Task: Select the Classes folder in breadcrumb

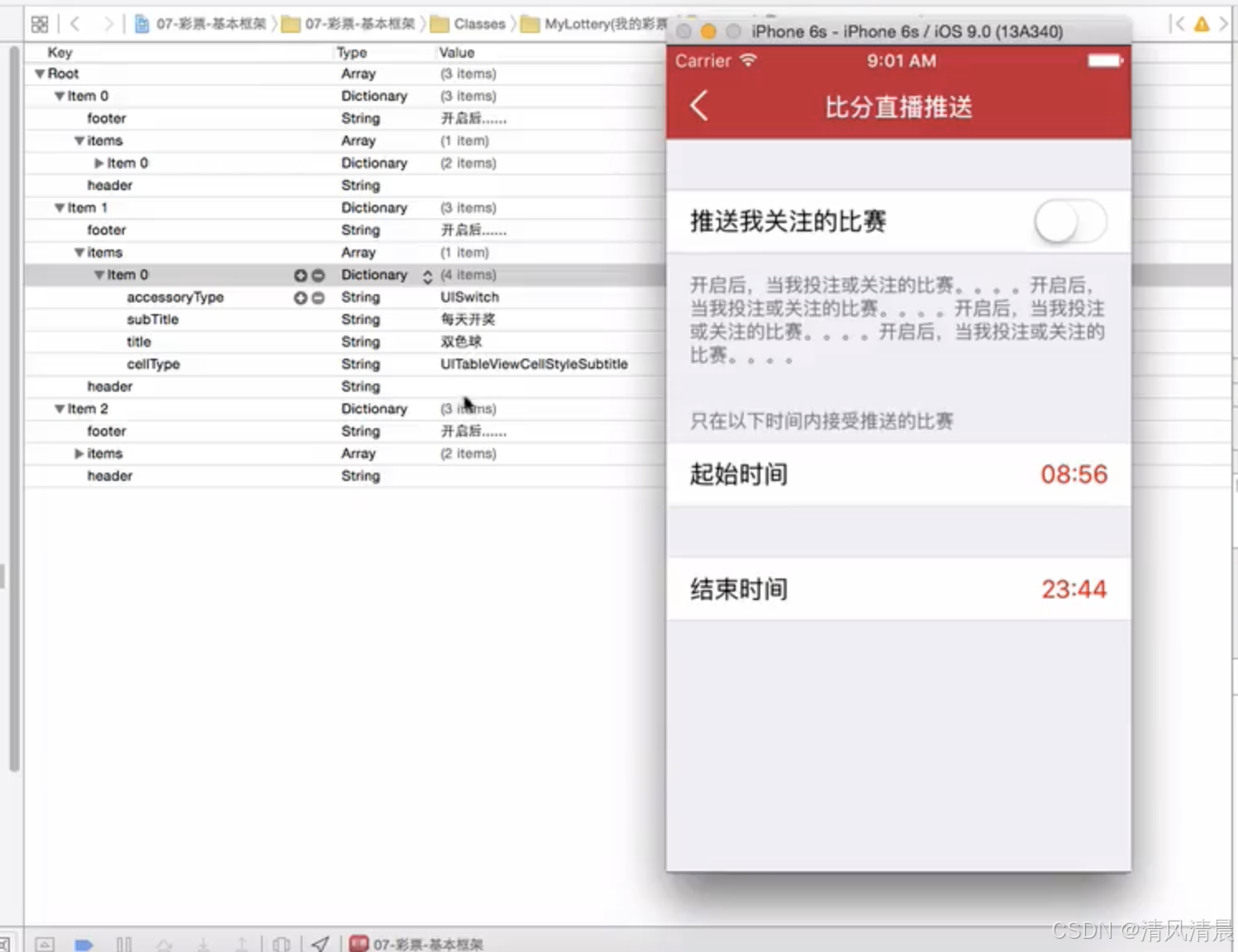Action: tap(469, 24)
